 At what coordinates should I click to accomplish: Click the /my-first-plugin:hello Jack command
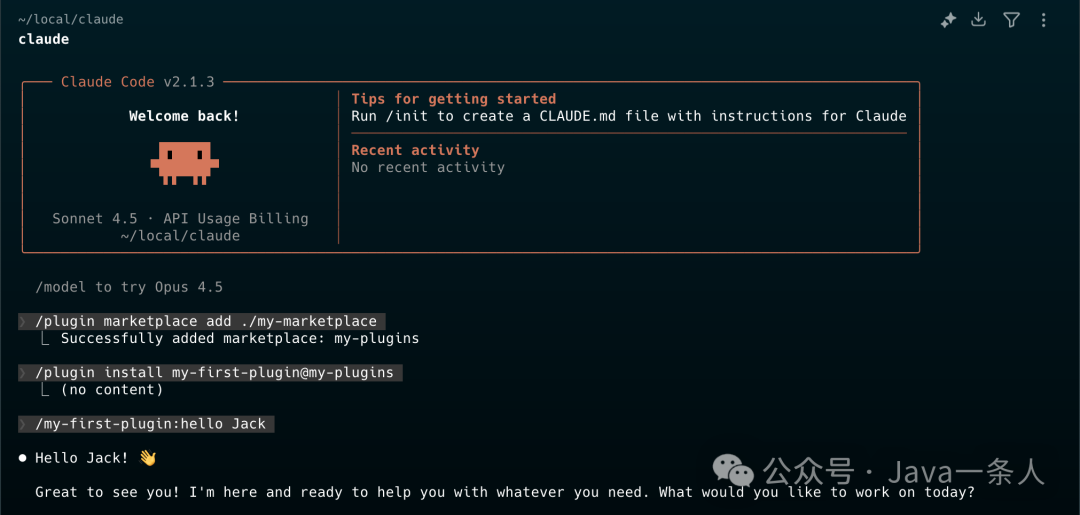[151, 424]
